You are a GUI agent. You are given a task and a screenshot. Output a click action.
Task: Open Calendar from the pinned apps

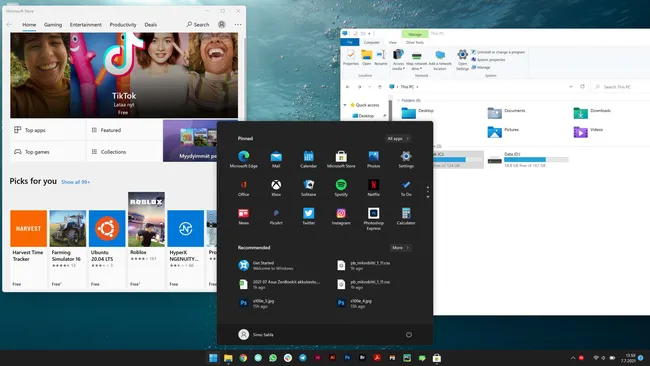point(308,159)
